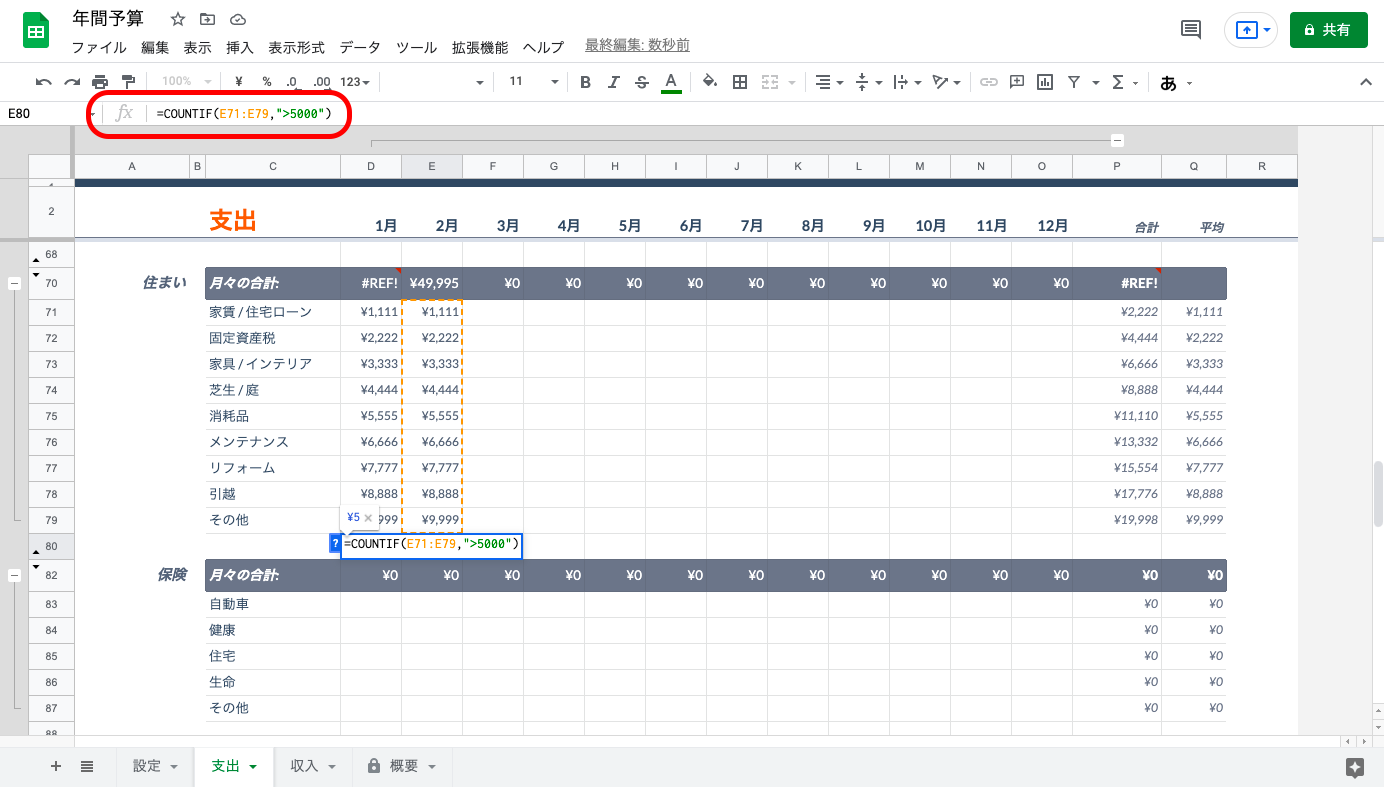Open text color picker (A underline)
Viewport: 1384px width, 787px height.
click(671, 82)
